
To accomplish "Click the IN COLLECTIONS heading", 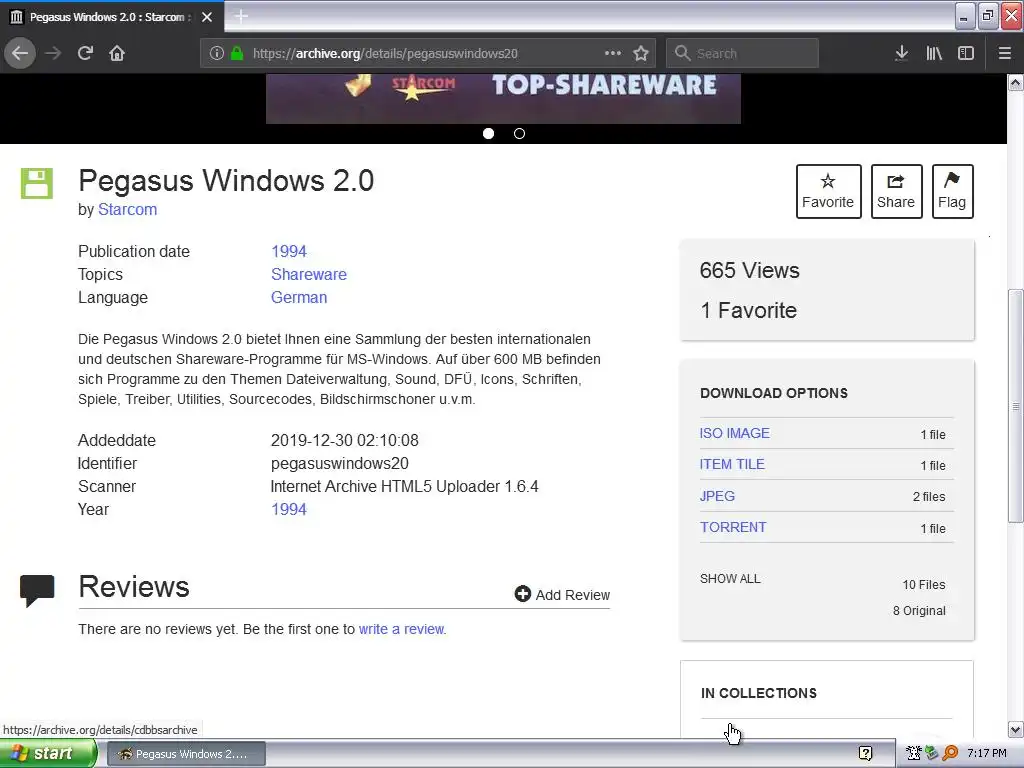I will [759, 693].
